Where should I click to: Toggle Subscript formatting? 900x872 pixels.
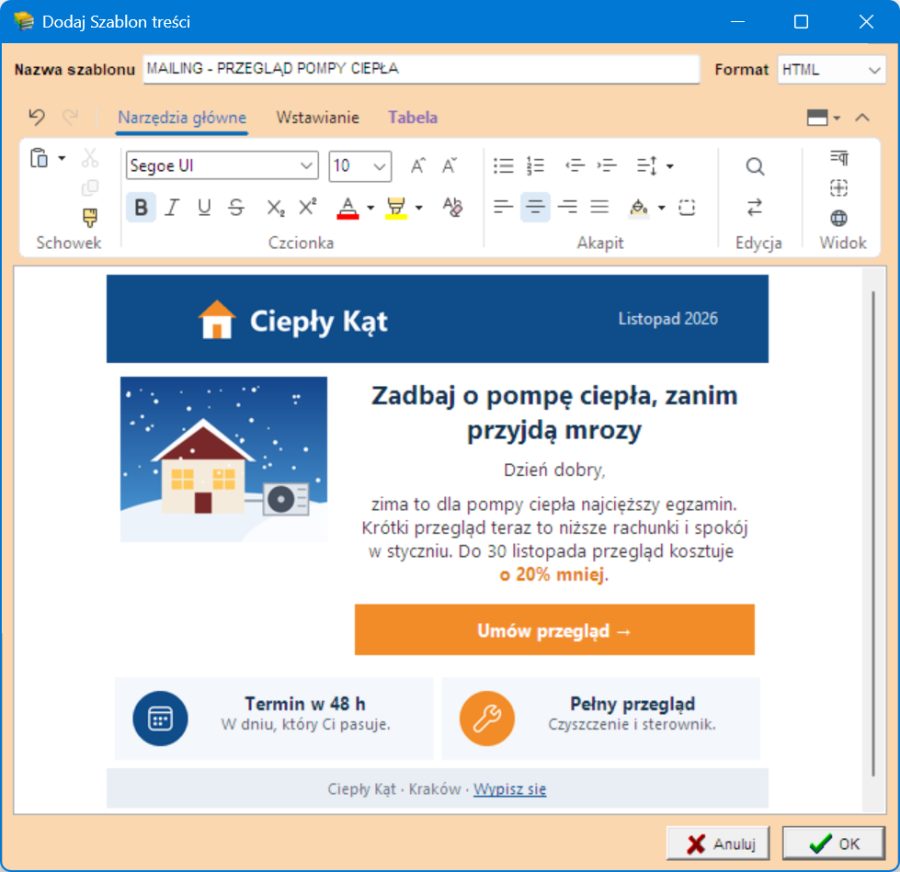[x=276, y=207]
